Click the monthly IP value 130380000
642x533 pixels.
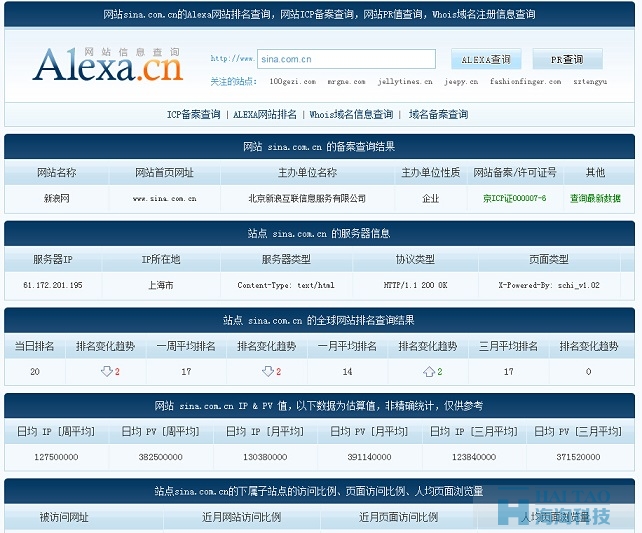tap(265, 457)
